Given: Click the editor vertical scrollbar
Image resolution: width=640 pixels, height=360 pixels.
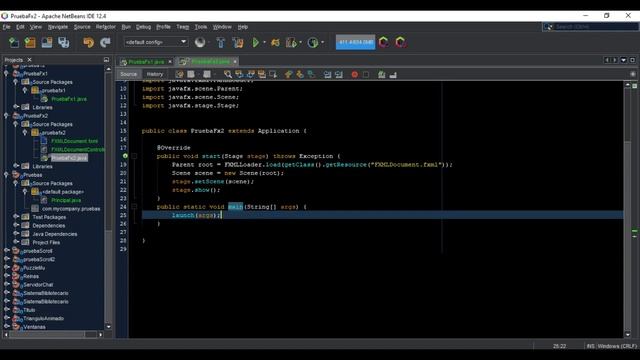Looking at the screenshot, I should [628, 210].
